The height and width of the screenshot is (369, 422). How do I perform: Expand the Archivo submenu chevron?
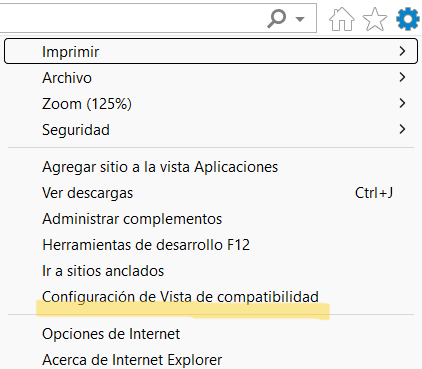402,77
